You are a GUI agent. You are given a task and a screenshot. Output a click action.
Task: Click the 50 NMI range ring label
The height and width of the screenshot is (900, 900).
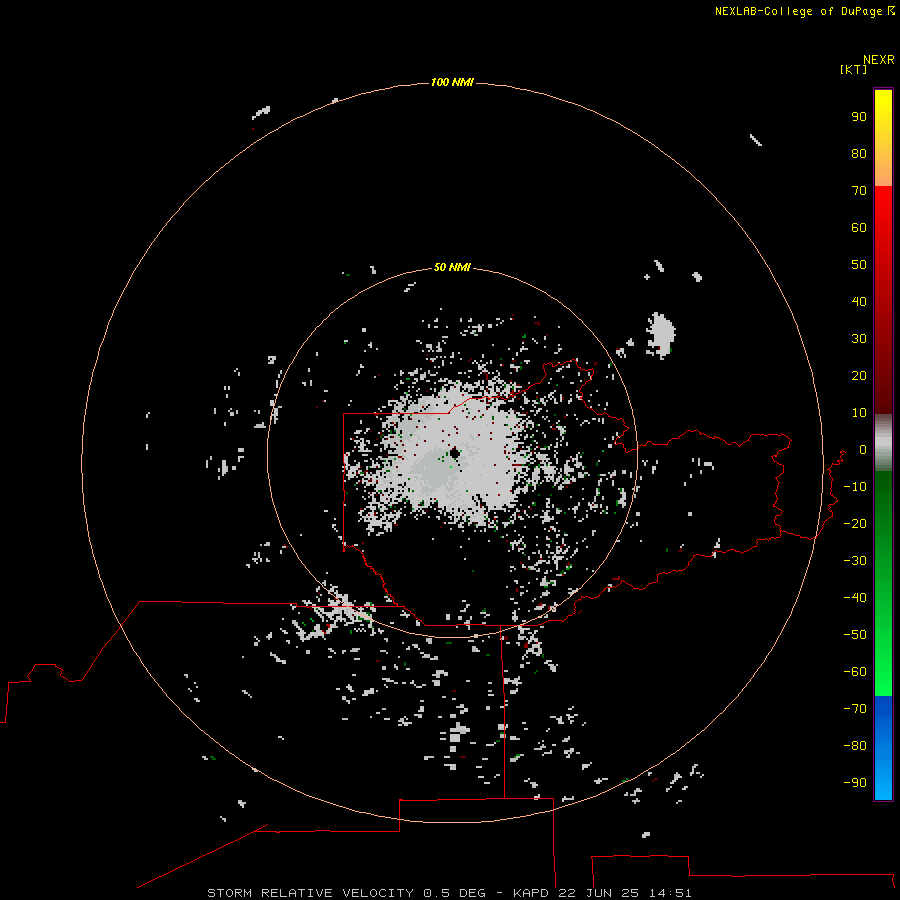[452, 267]
